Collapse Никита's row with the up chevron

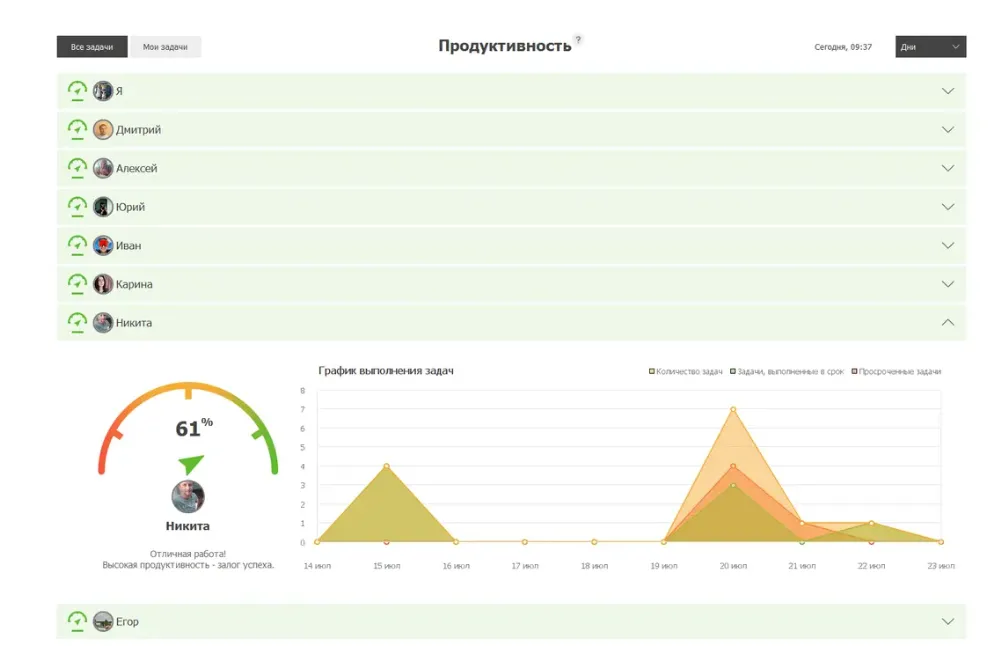click(948, 322)
